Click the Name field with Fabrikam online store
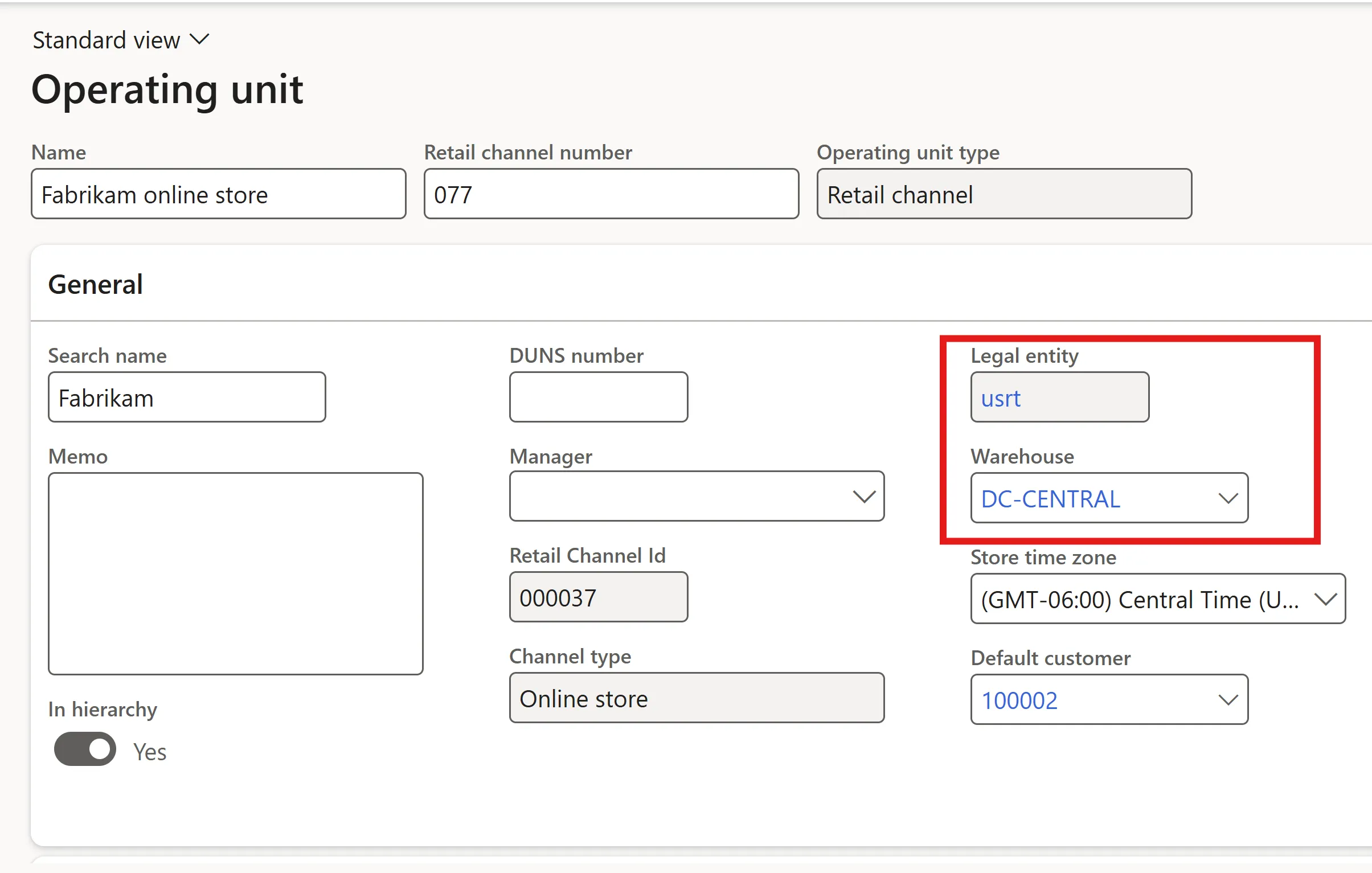This screenshot has height=873, width=1372. click(x=219, y=194)
